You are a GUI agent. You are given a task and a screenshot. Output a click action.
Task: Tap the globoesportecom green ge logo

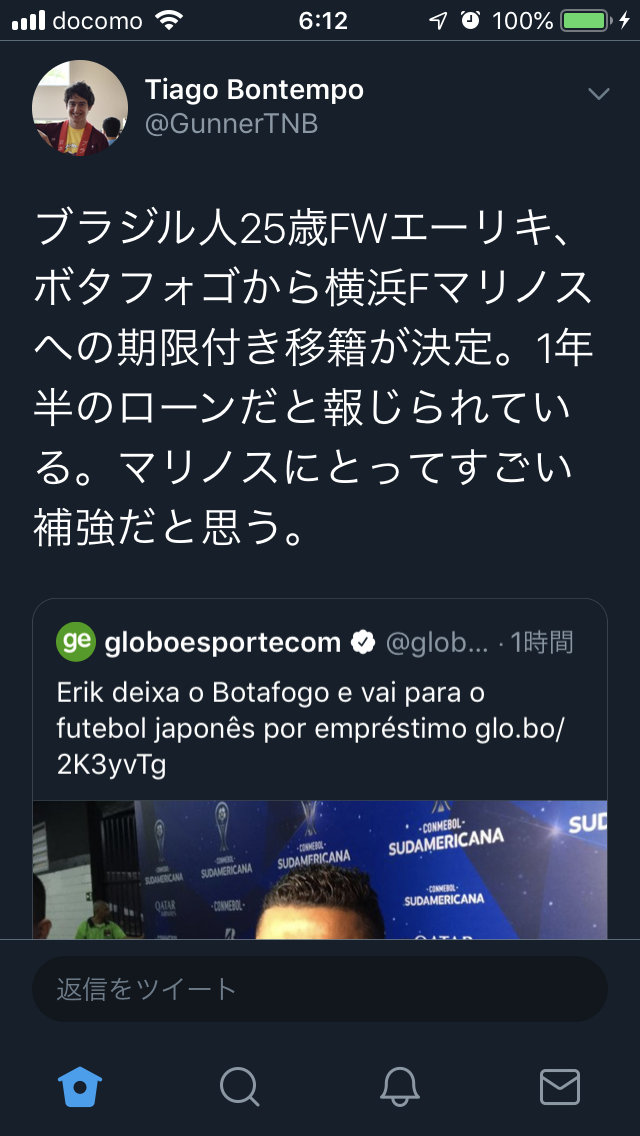click(76, 641)
